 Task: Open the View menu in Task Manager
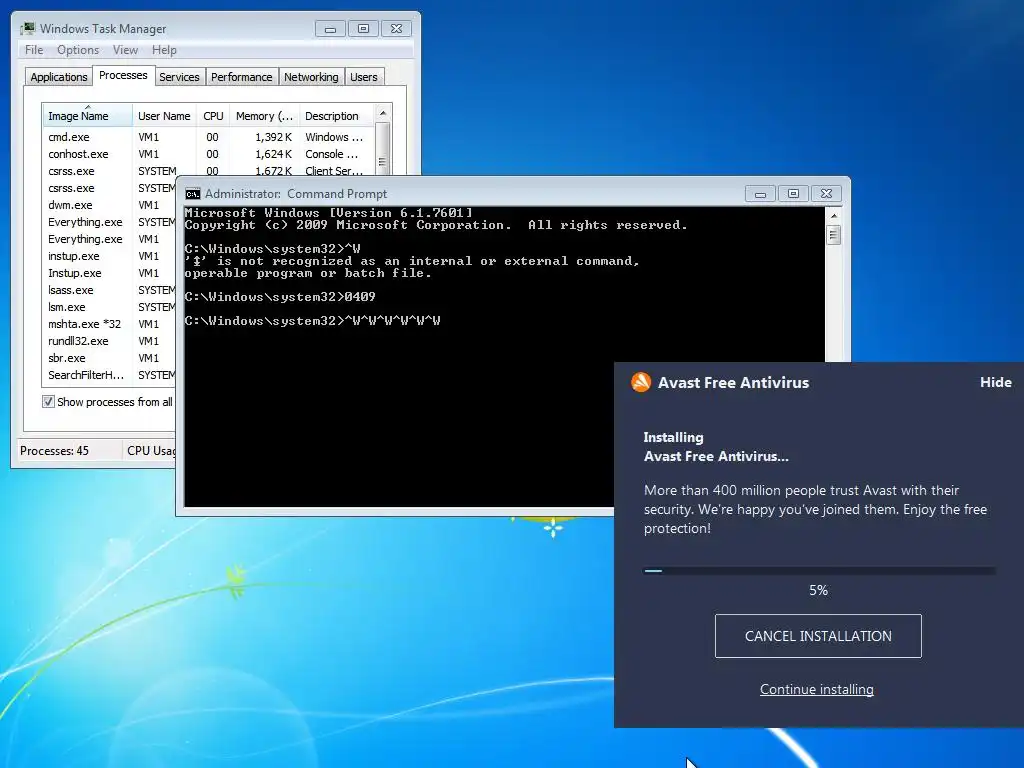(x=125, y=50)
